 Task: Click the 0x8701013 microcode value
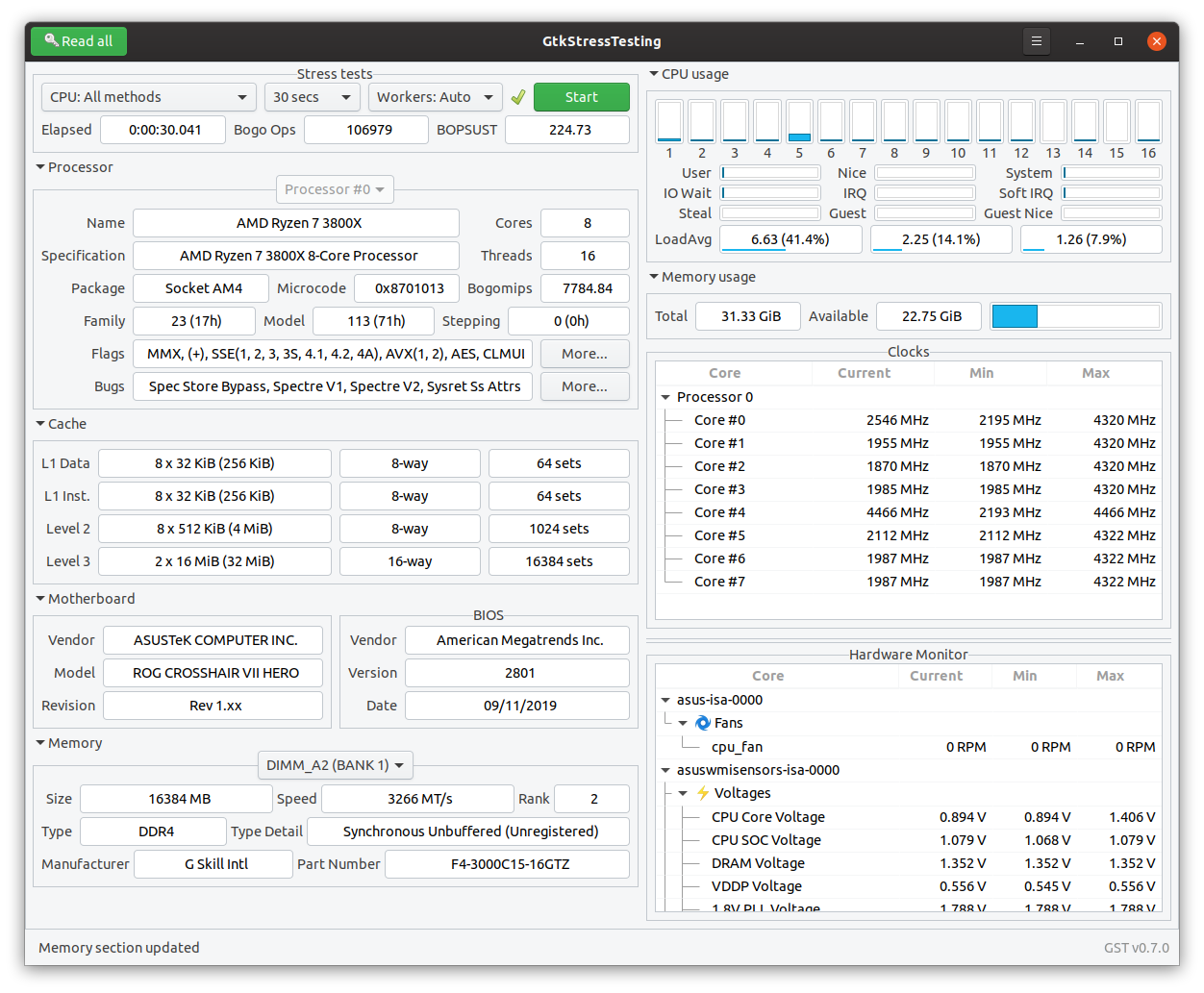(407, 288)
